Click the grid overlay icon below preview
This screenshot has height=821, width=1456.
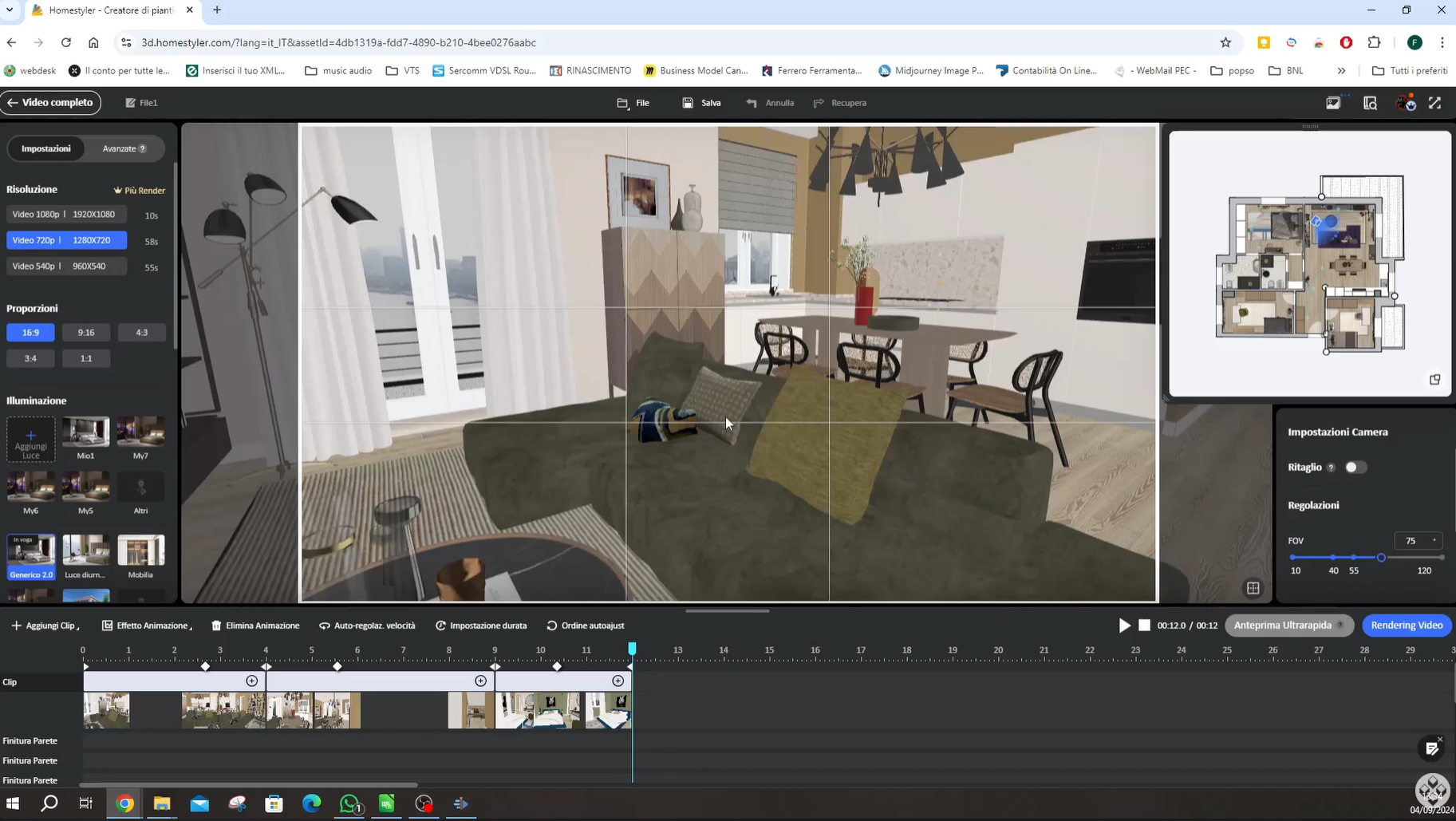1253,588
